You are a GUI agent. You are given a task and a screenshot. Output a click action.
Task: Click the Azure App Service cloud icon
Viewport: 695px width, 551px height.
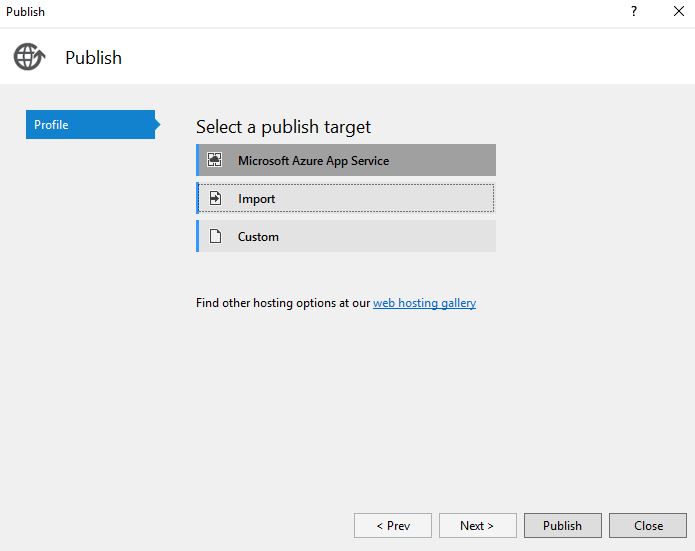coord(215,160)
